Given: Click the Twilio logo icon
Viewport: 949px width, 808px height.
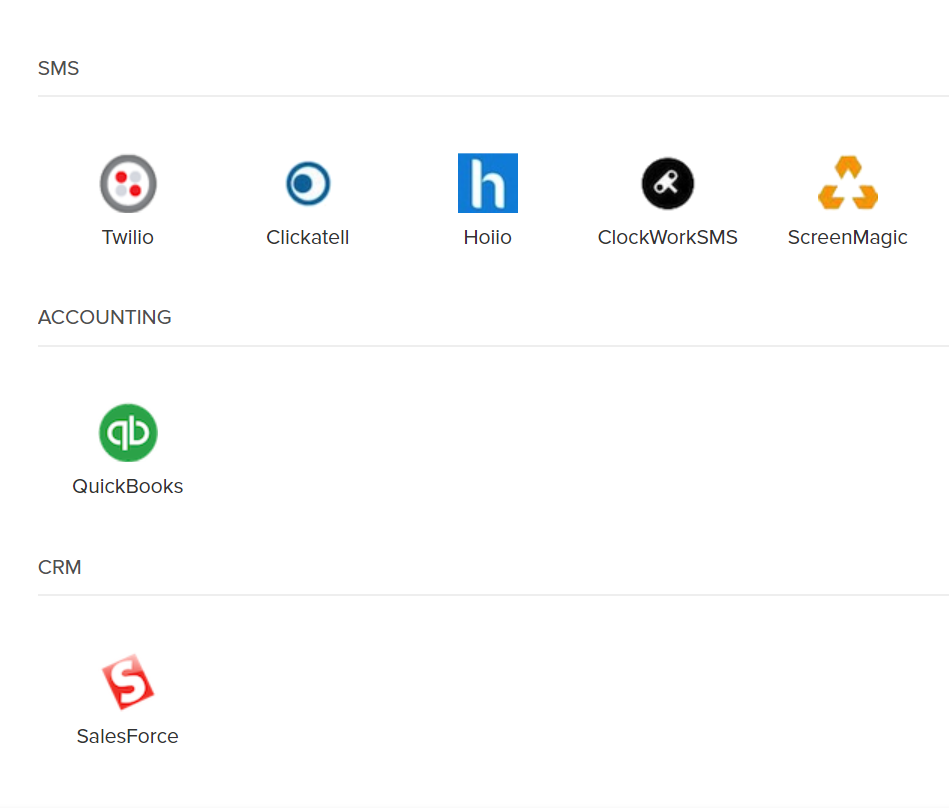Looking at the screenshot, I should pos(128,184).
